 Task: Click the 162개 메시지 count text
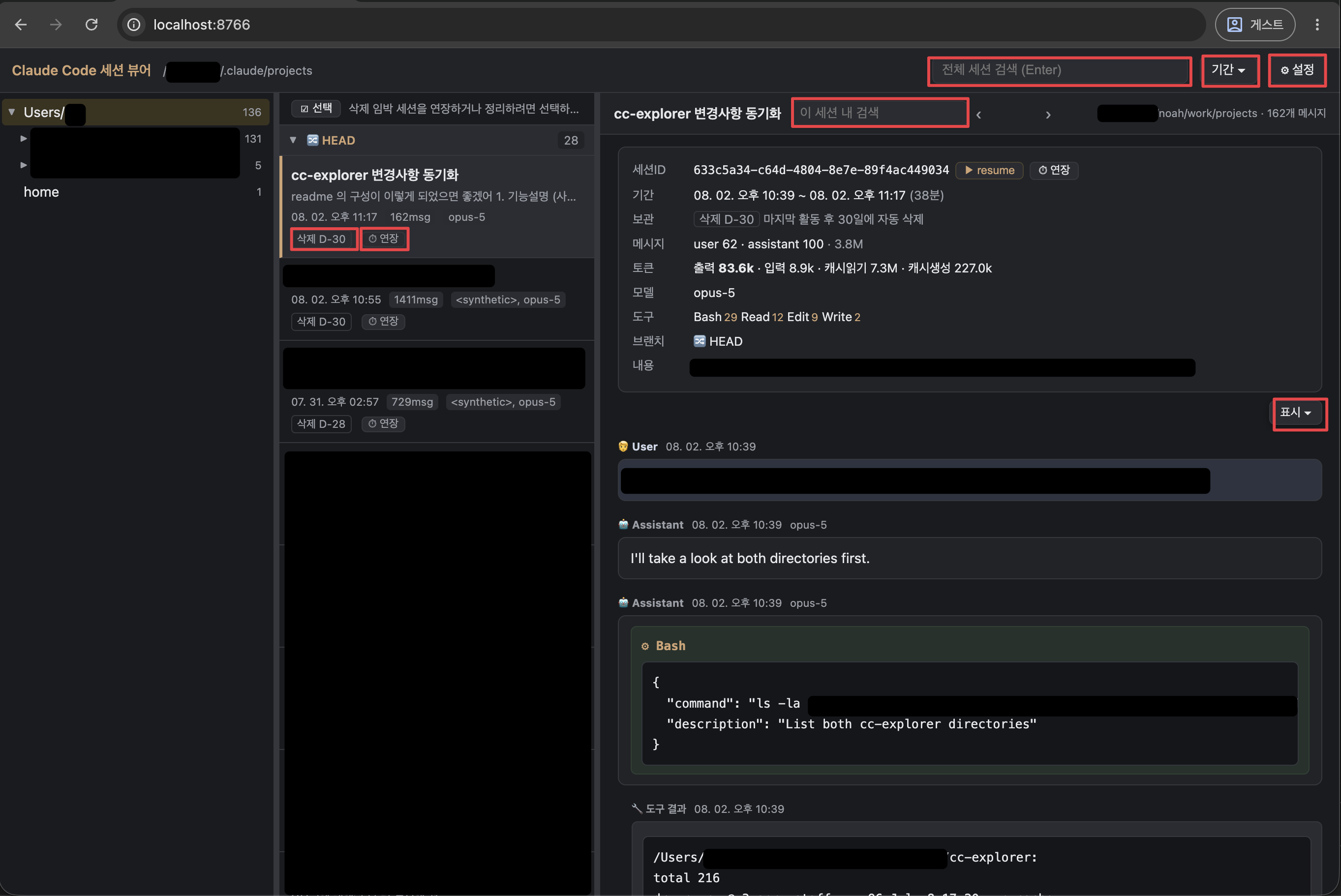tap(1296, 113)
